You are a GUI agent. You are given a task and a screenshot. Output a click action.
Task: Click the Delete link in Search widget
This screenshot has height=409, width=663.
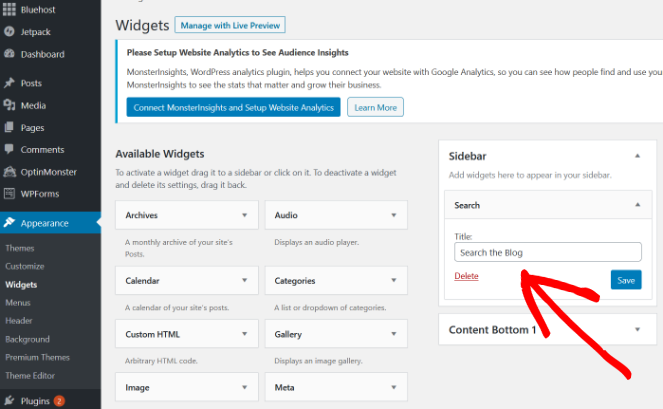pos(466,276)
